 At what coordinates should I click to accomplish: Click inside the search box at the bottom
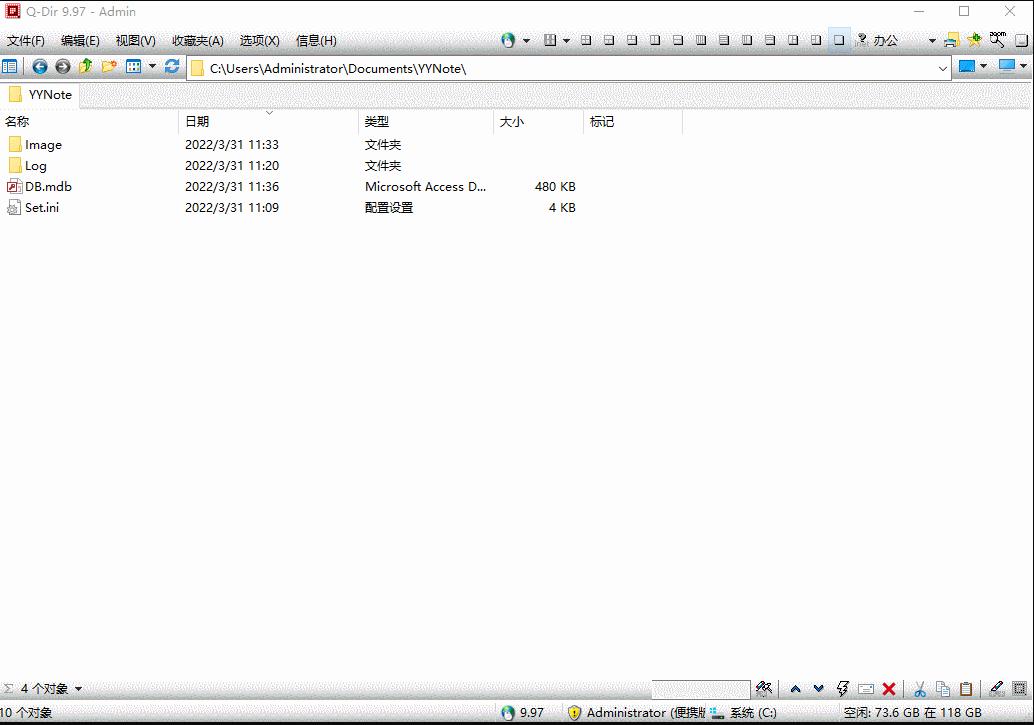tap(700, 689)
